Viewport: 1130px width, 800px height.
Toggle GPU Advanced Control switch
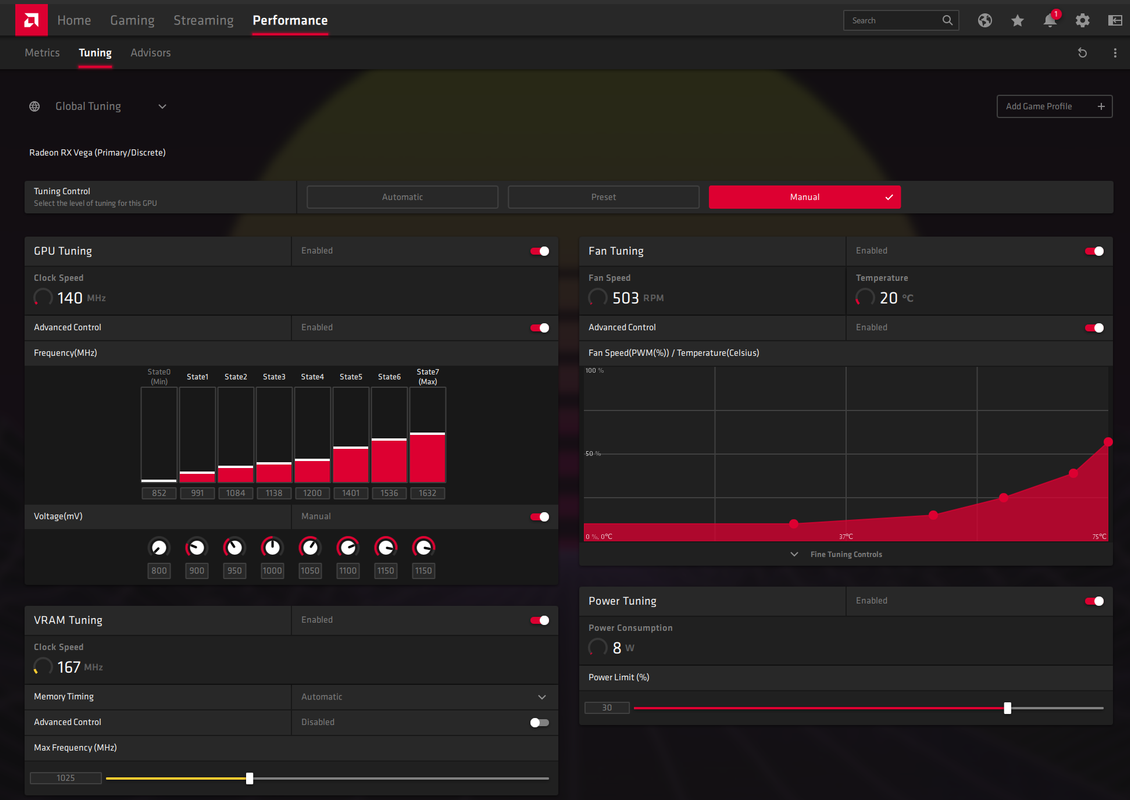tap(540, 328)
